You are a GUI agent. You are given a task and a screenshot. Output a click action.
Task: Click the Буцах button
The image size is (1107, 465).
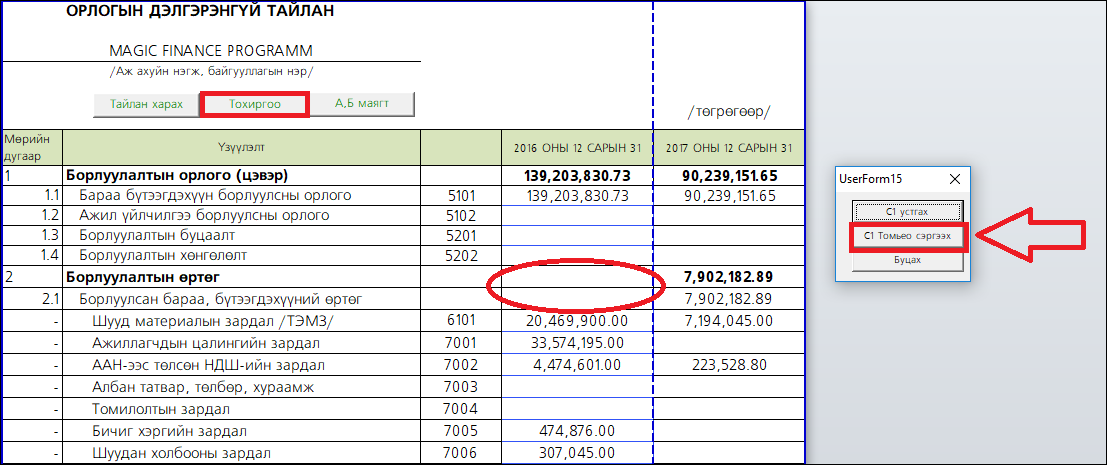907,259
